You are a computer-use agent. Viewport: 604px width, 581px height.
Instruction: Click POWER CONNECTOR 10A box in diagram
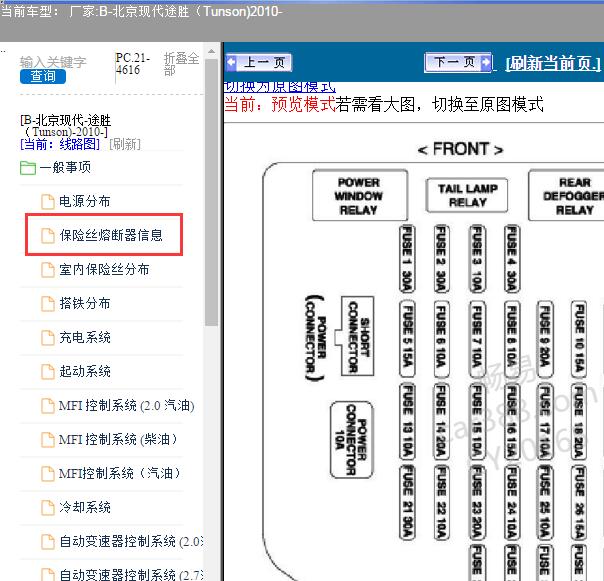pos(352,440)
